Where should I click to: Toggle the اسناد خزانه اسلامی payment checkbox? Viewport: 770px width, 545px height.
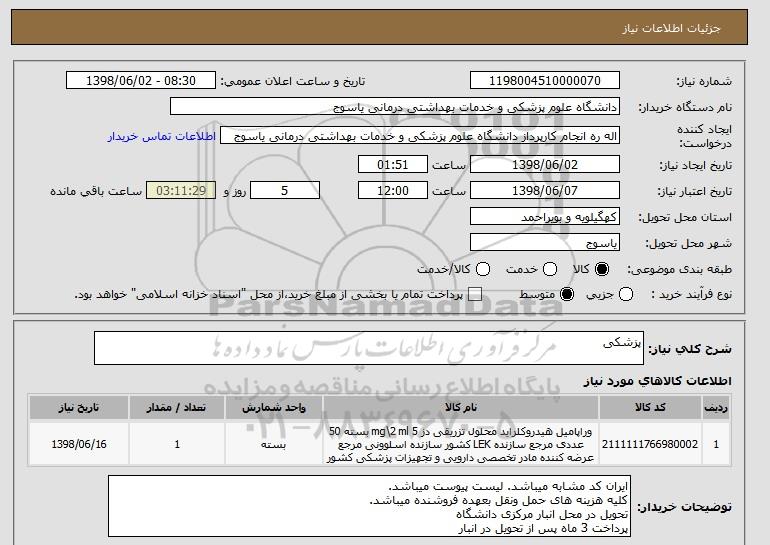coord(474,295)
